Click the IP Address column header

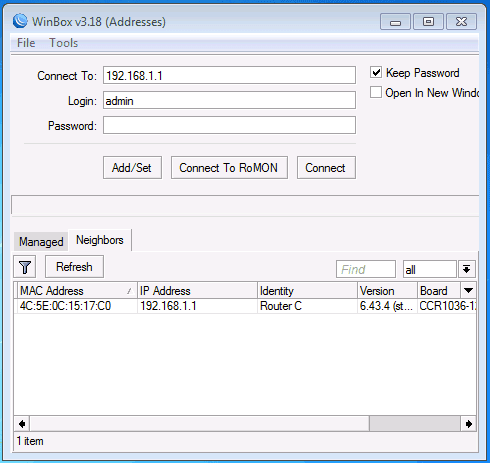tap(197, 290)
